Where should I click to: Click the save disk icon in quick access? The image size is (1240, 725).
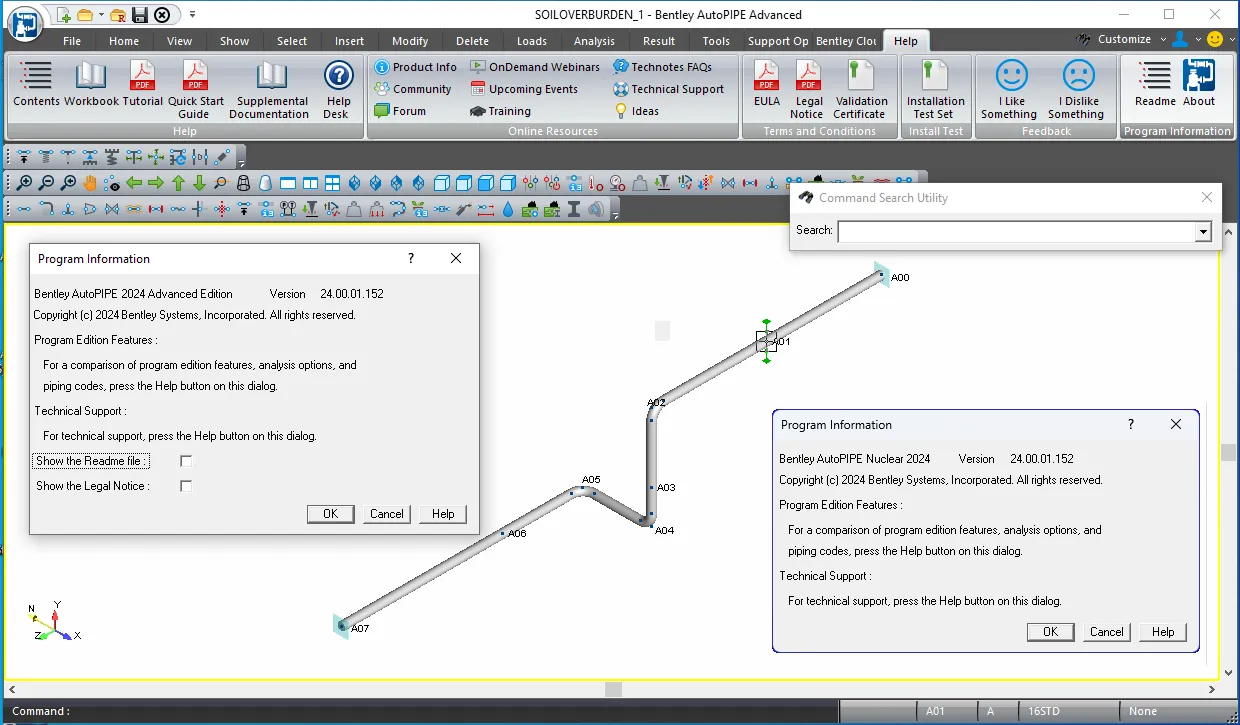140,15
